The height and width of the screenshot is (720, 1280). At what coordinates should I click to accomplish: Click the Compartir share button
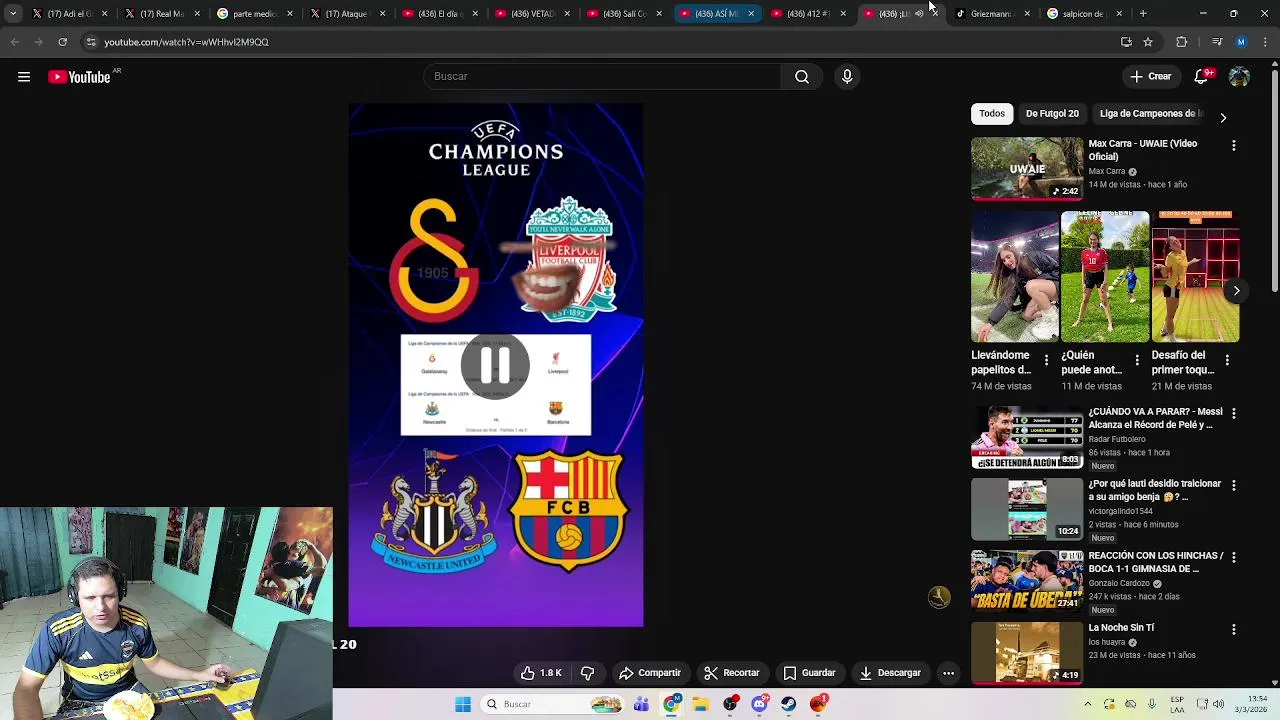click(649, 673)
